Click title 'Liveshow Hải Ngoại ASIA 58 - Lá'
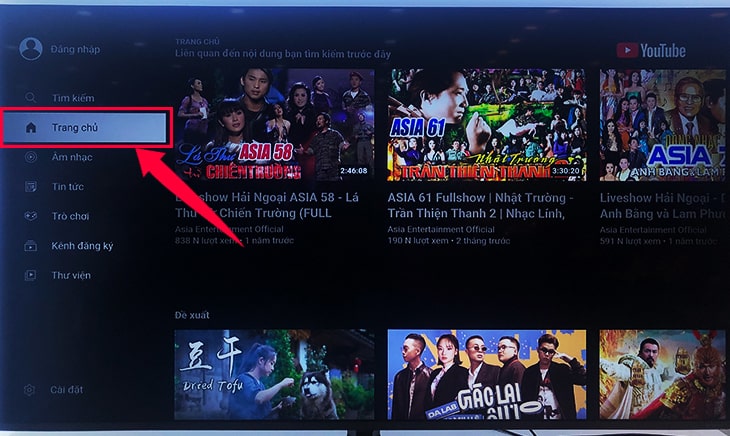Viewport: 730px width, 436px height. pos(267,205)
